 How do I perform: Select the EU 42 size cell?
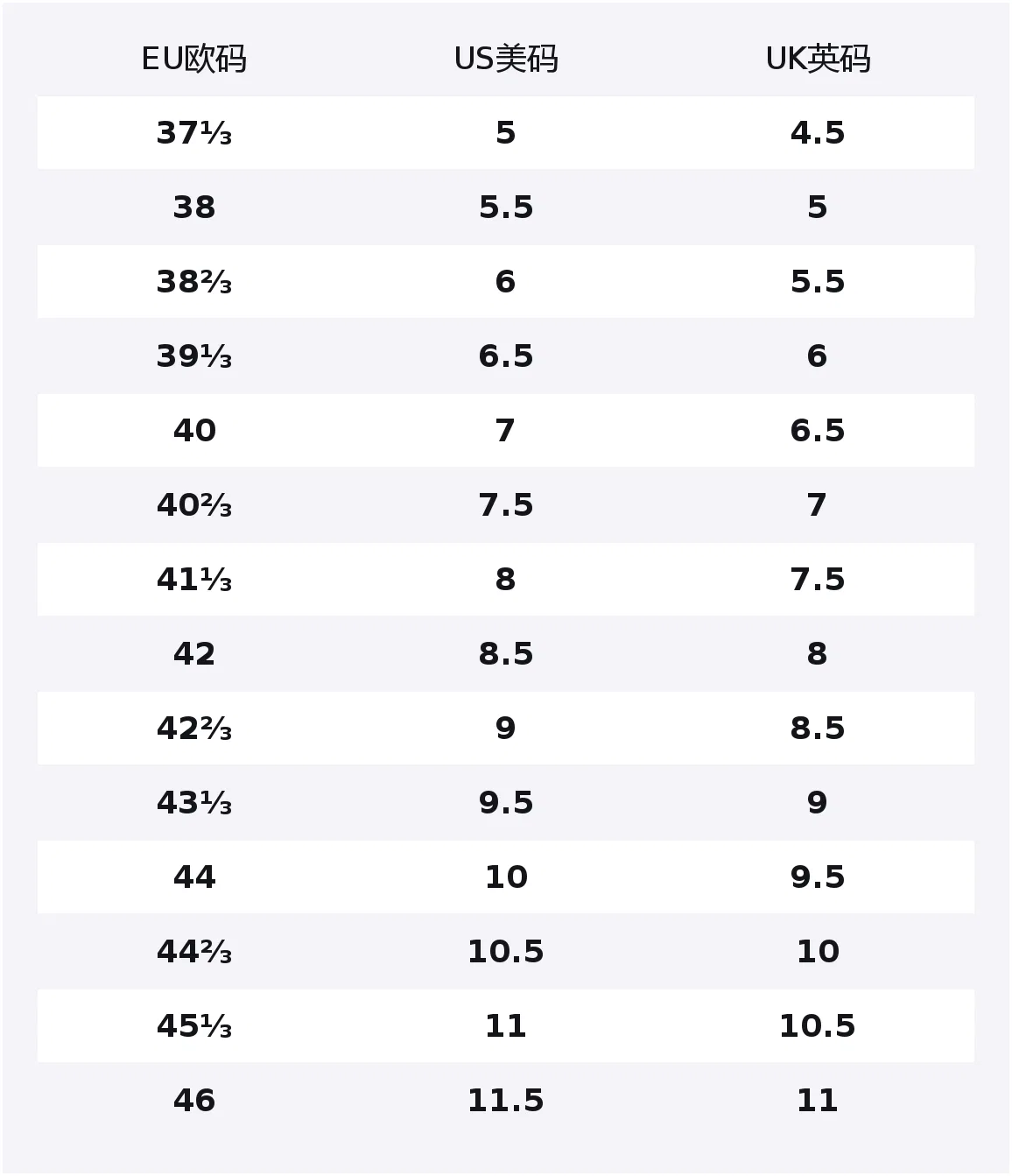pyautogui.click(x=193, y=654)
